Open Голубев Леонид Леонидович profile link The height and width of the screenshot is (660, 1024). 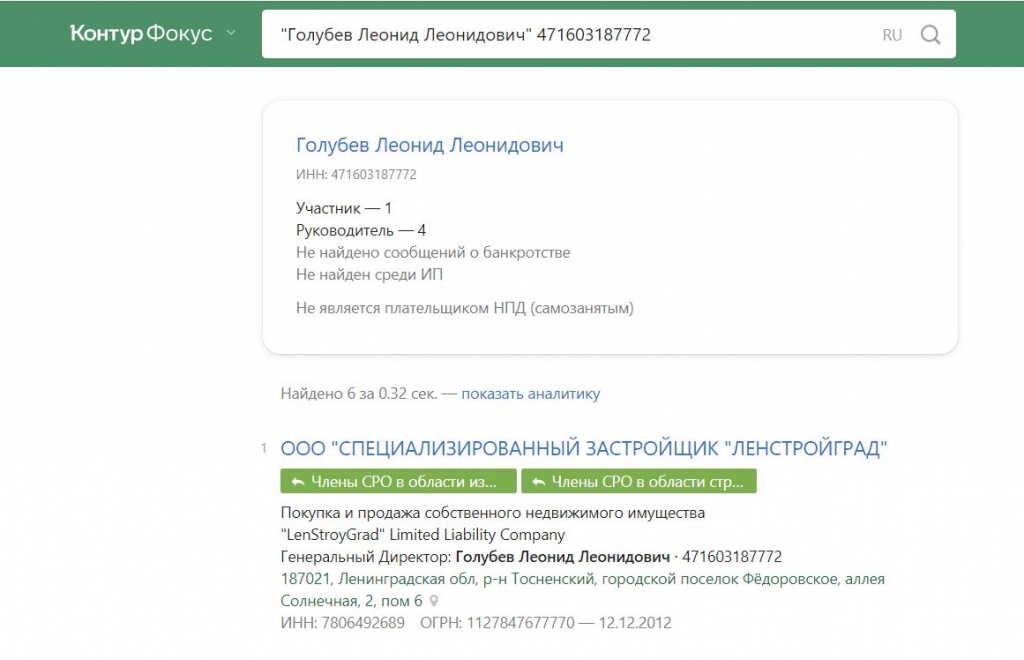point(430,145)
